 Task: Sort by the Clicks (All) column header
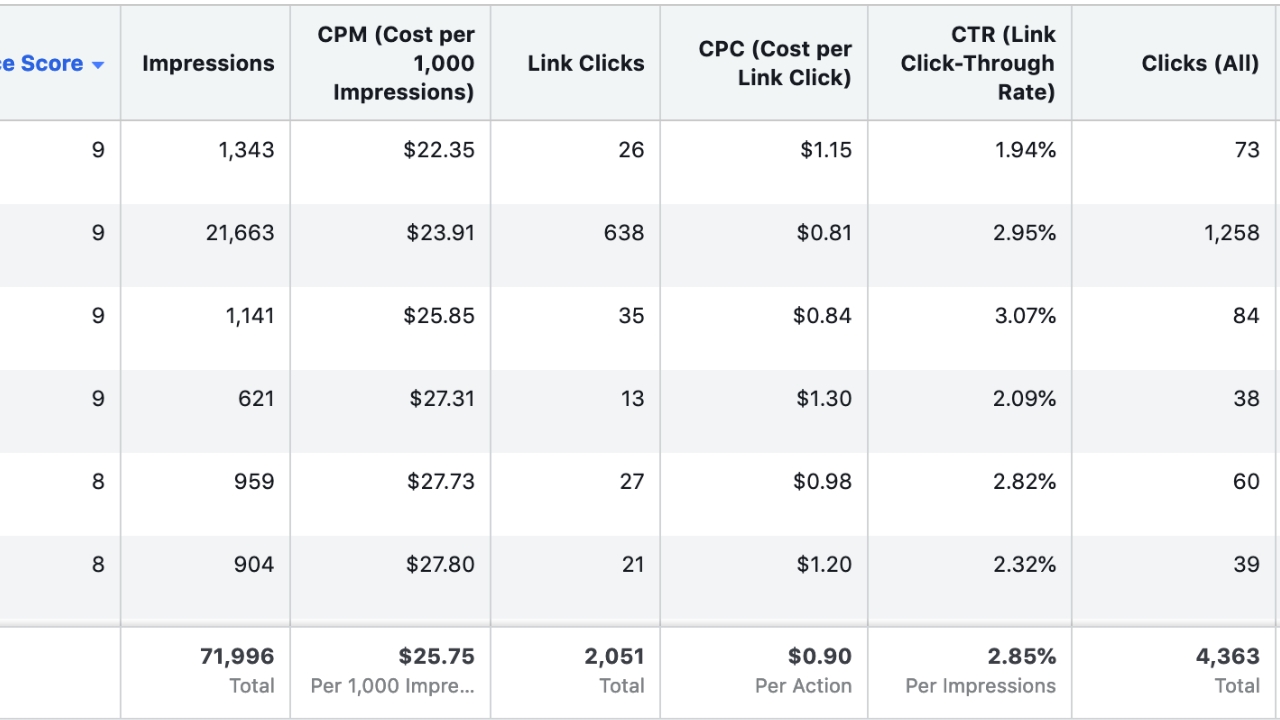[x=1200, y=64]
